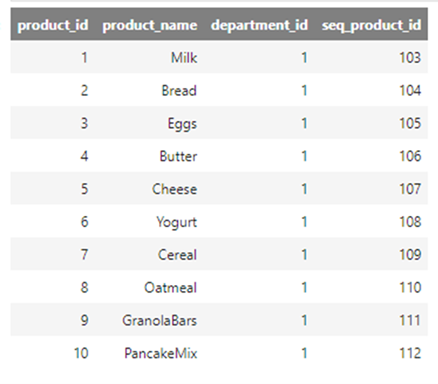Select seq_product_id value 110
The image size is (438, 384).
(410, 288)
